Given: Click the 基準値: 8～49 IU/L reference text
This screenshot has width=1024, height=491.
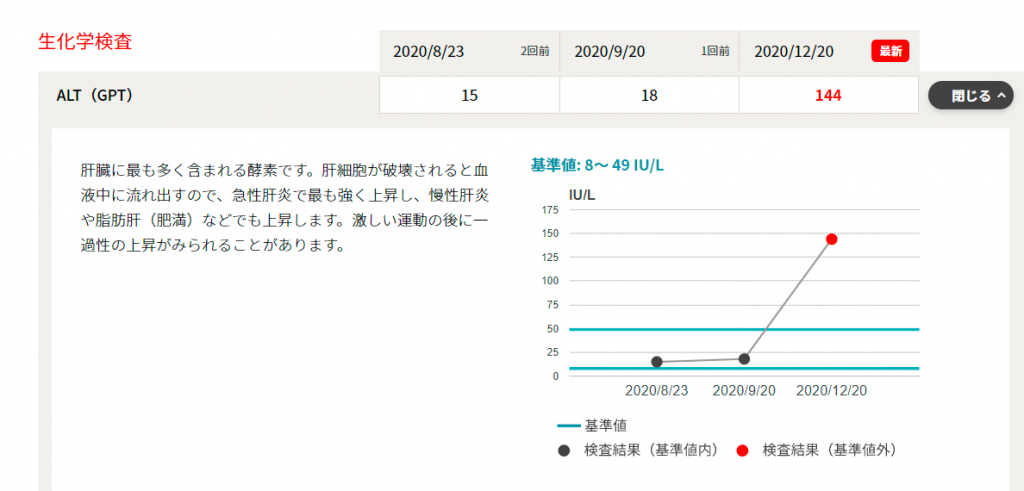Looking at the screenshot, I should [x=598, y=165].
